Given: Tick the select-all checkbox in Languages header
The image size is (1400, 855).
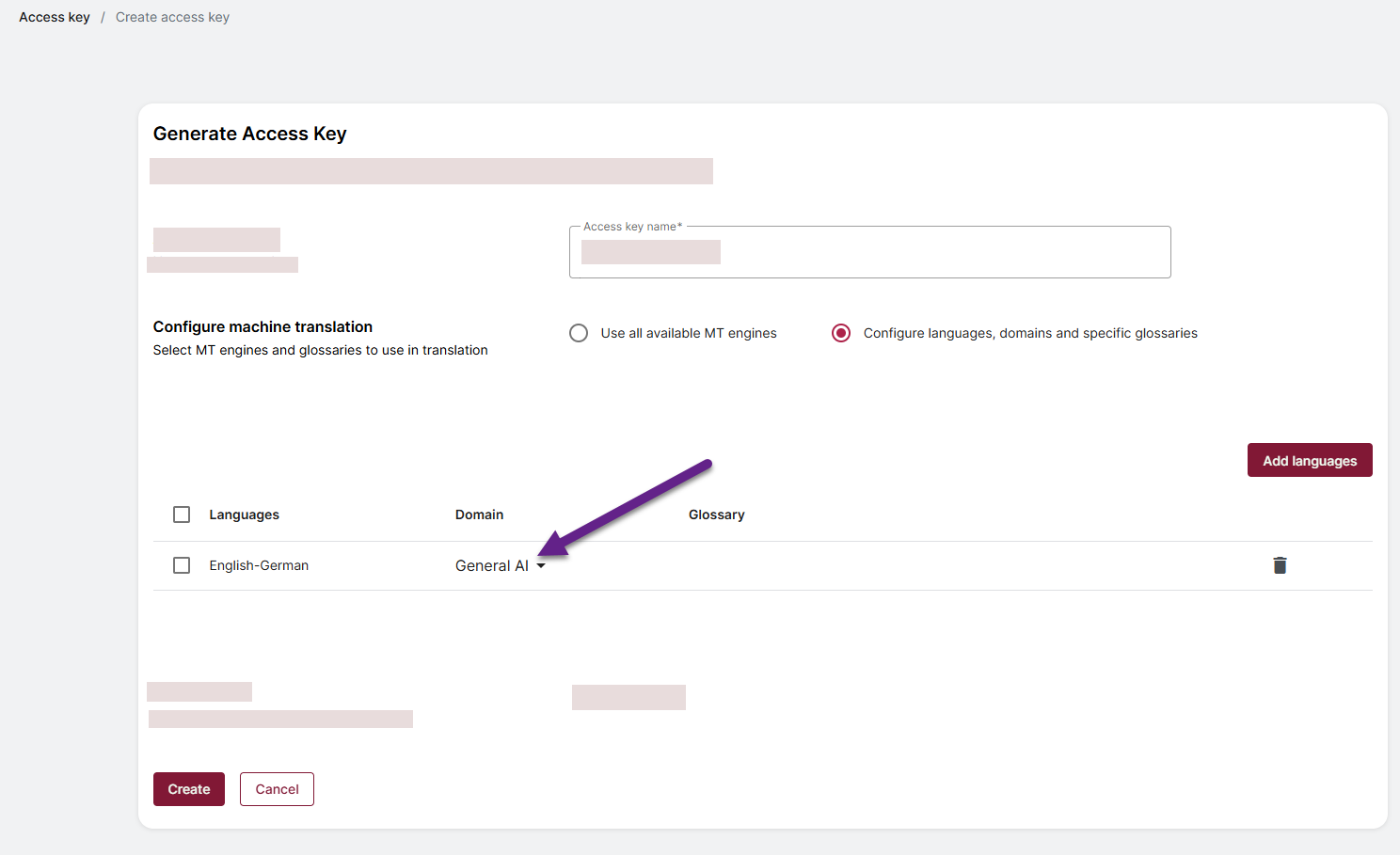Looking at the screenshot, I should click(x=182, y=515).
